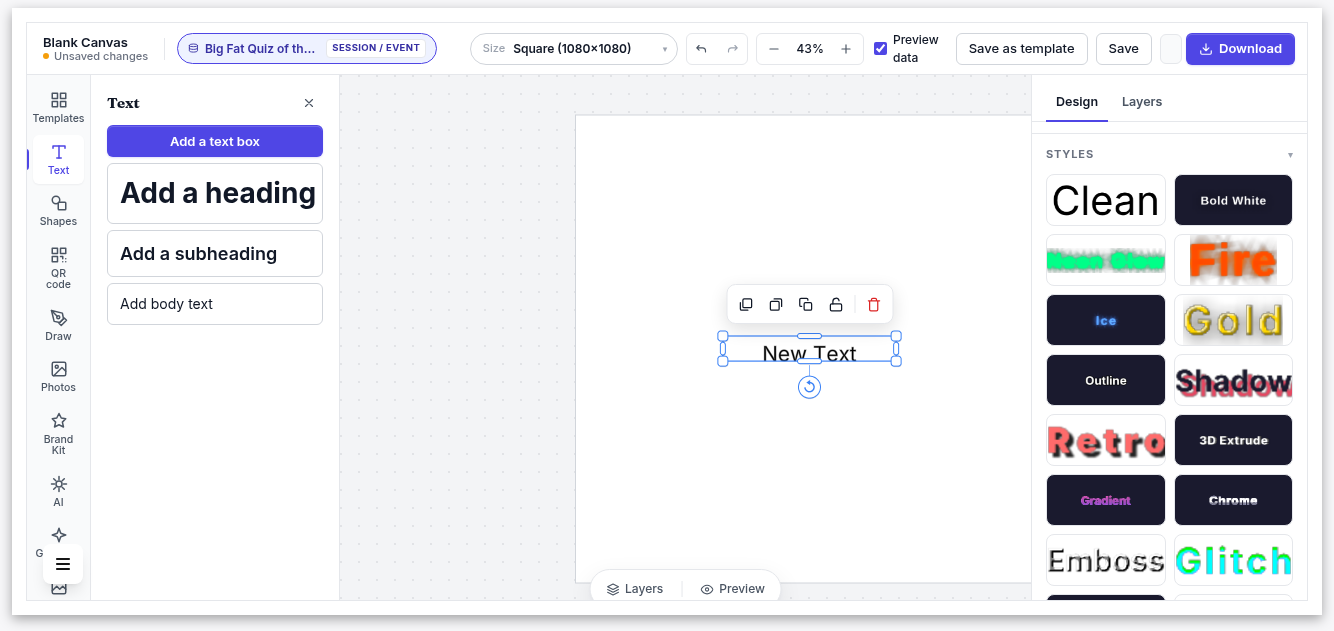
Task: Apply the Bold White text style
Action: click(1233, 200)
